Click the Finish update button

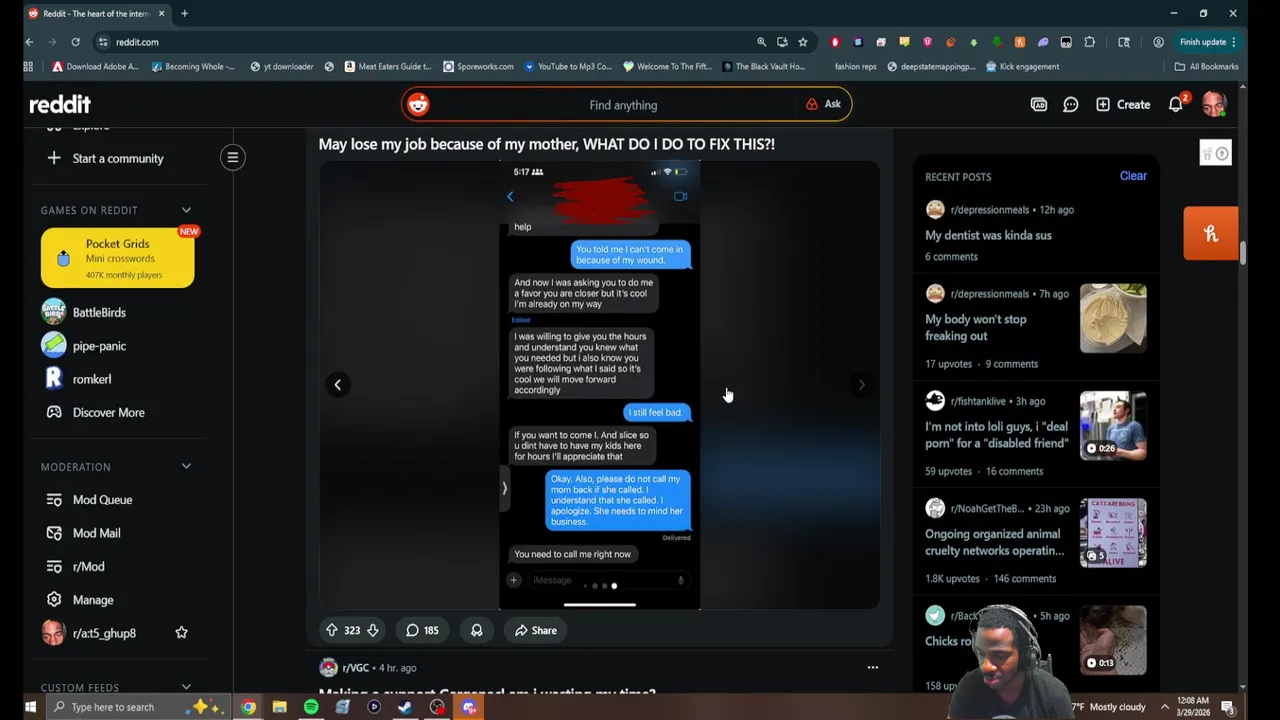1208,42
